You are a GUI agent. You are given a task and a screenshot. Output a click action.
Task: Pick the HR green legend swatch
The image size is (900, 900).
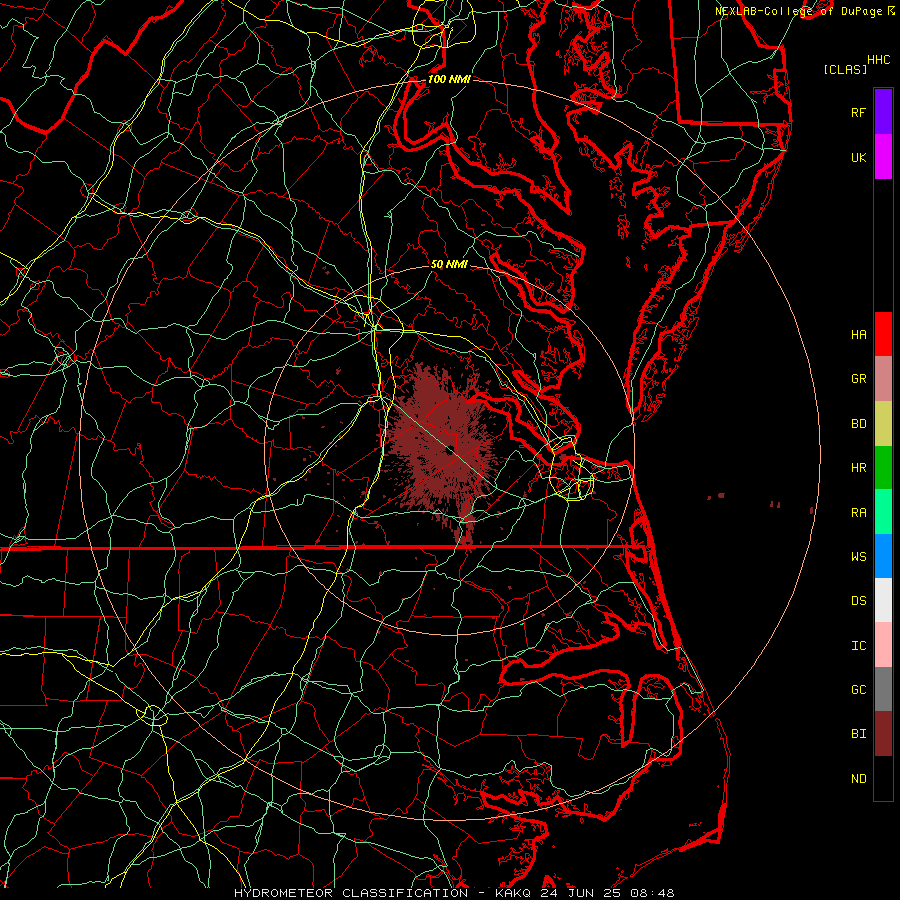click(883, 468)
